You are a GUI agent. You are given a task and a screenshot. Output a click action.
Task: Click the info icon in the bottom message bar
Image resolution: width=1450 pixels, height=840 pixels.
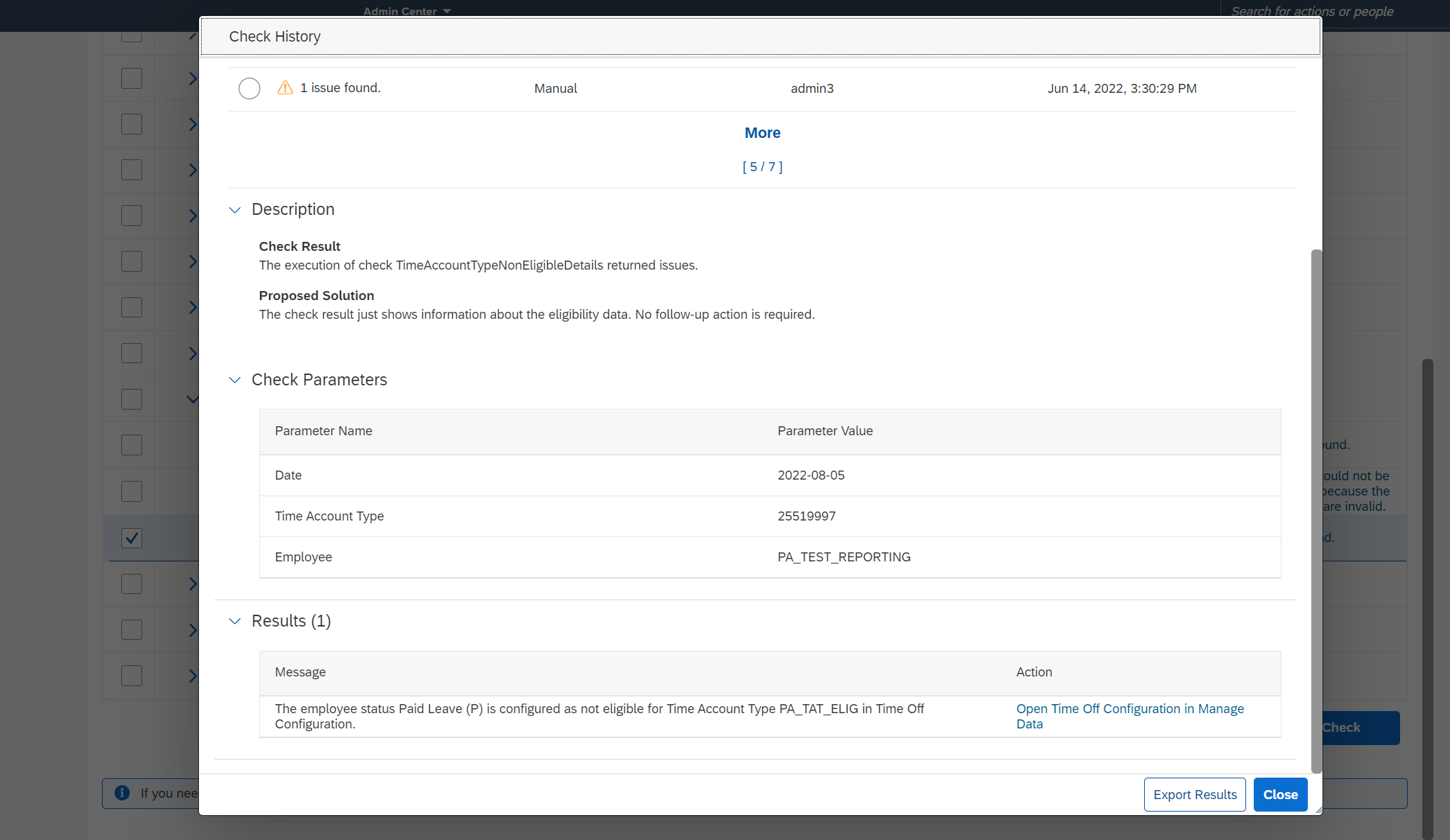122,793
